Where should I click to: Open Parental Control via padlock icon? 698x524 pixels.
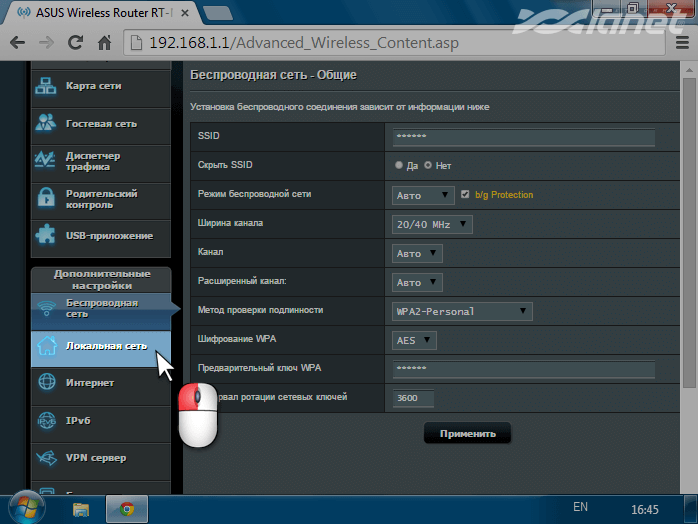point(46,198)
